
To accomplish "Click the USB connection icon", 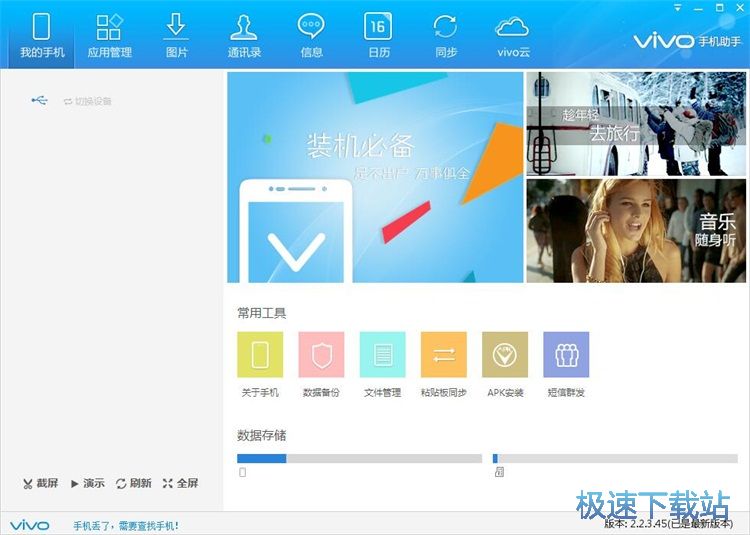I will click(39, 100).
